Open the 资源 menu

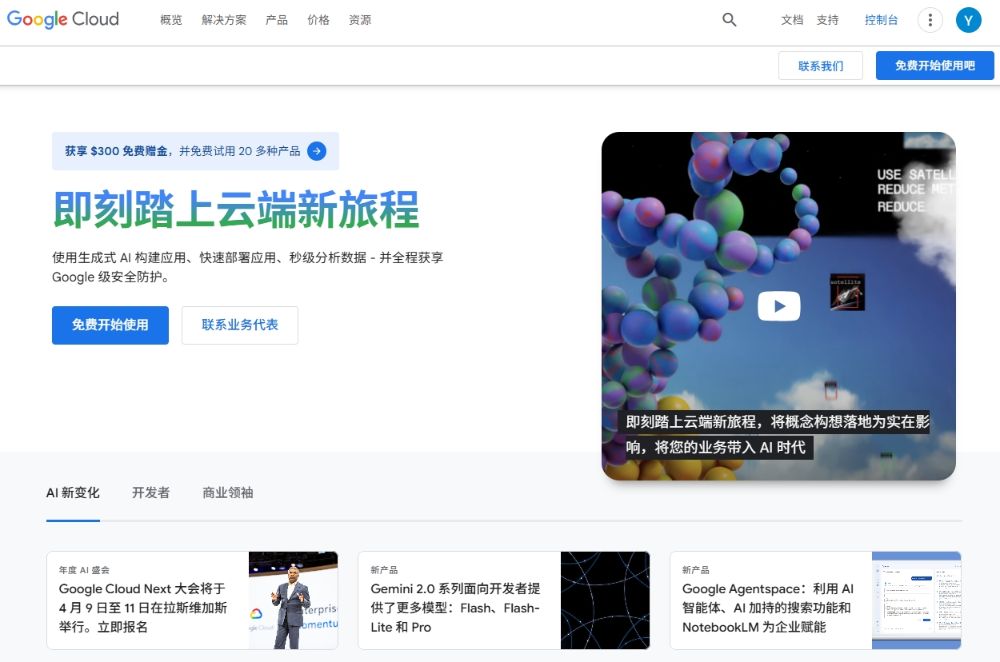point(360,20)
